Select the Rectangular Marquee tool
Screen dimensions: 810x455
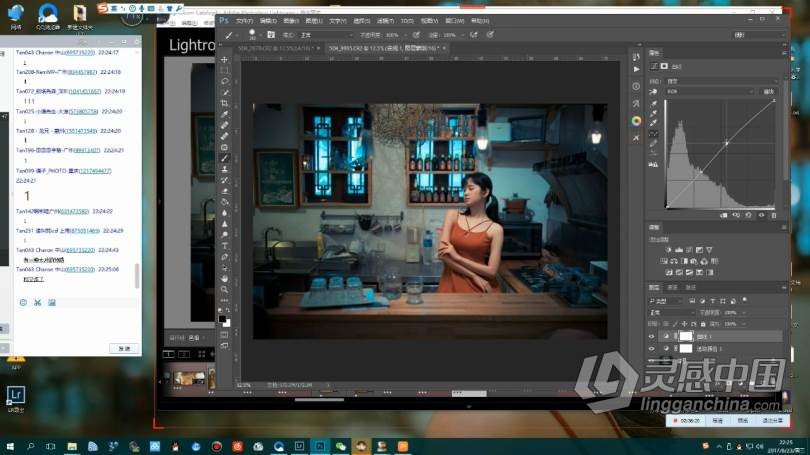[224, 70]
